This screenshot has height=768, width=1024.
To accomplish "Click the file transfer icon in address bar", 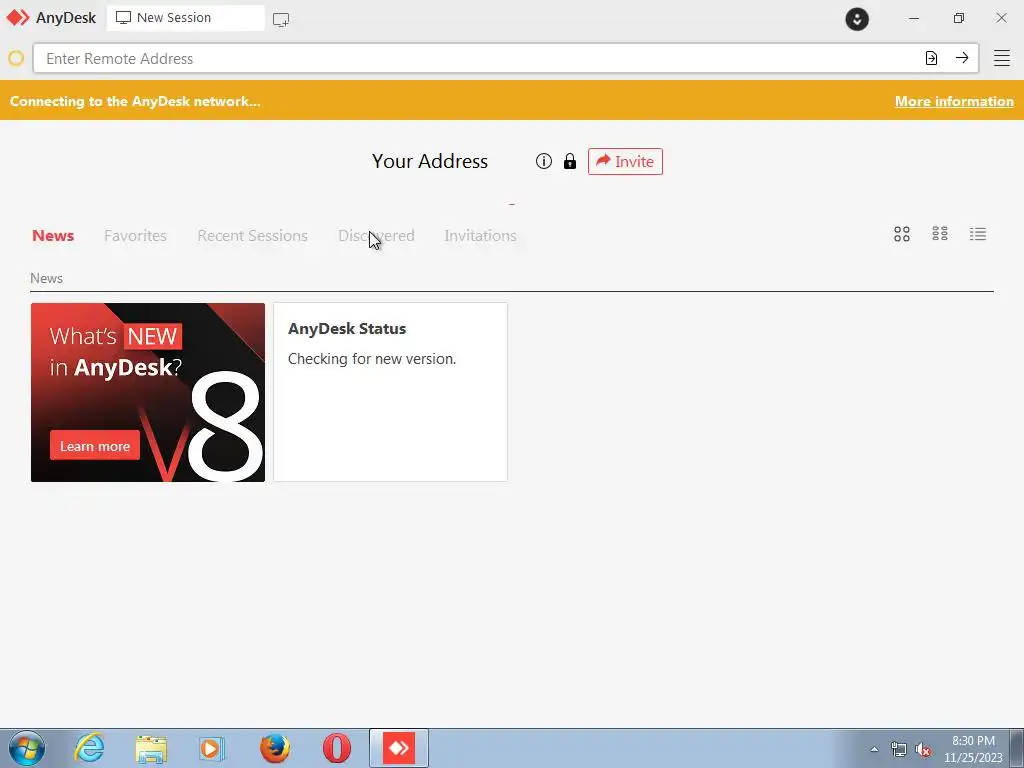I will click(x=931, y=58).
